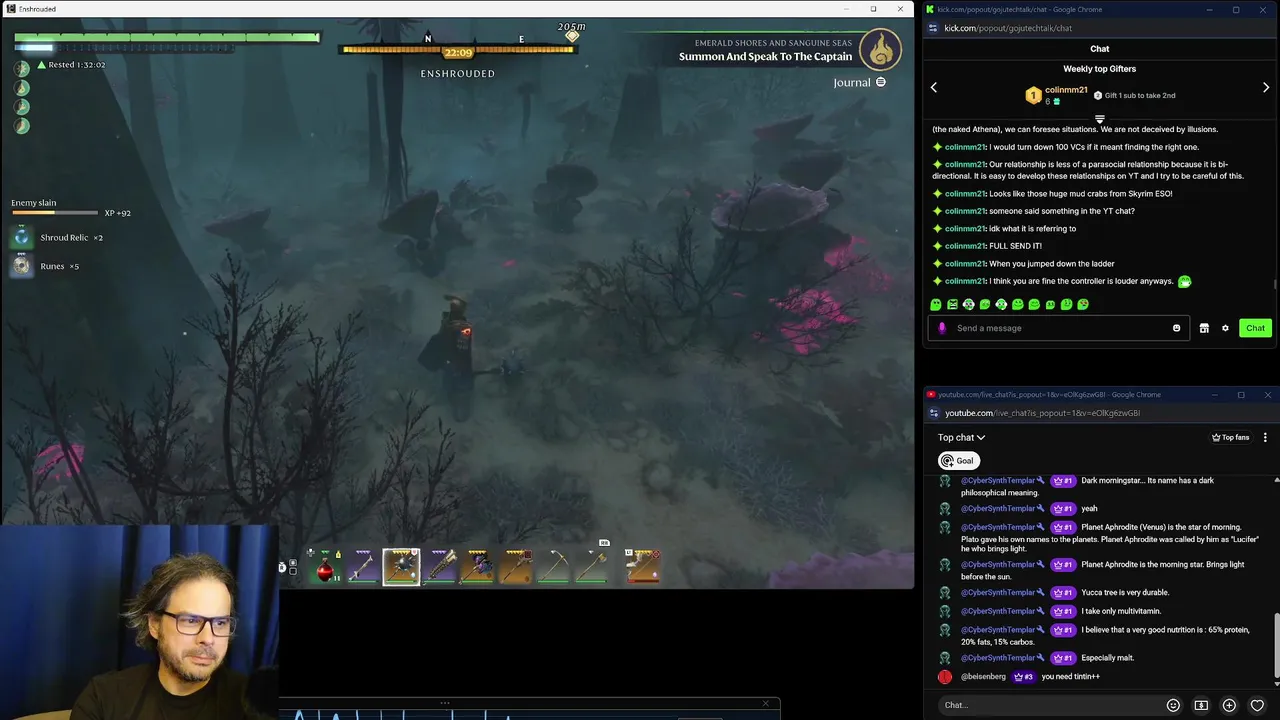Select the bow slot right of the hotbar
Viewport: 1280px width, 720px height.
pos(643,566)
